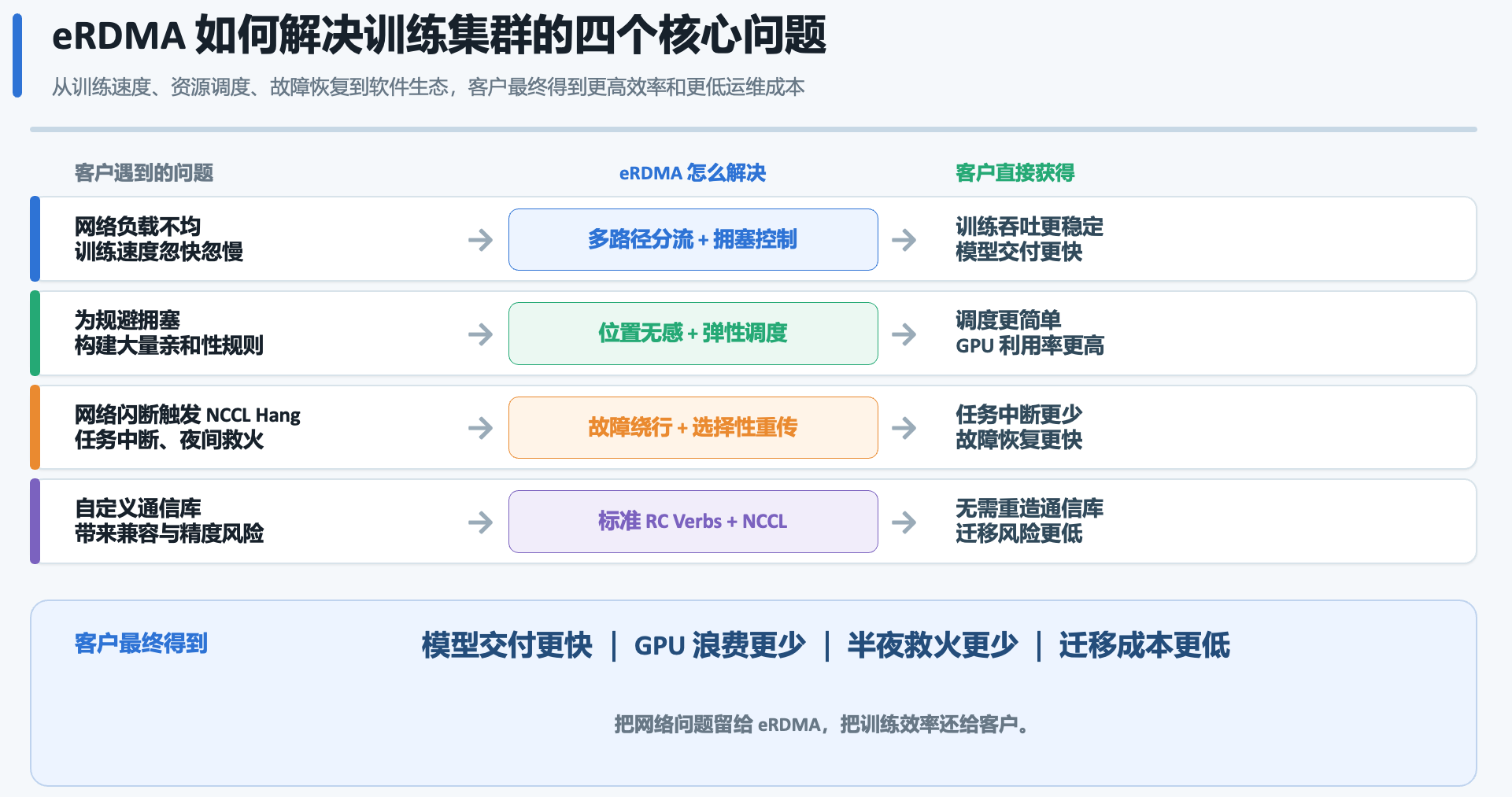1512x797 pixels.
Task: Click the line '迁移风险更低'
Action: 1019,533
